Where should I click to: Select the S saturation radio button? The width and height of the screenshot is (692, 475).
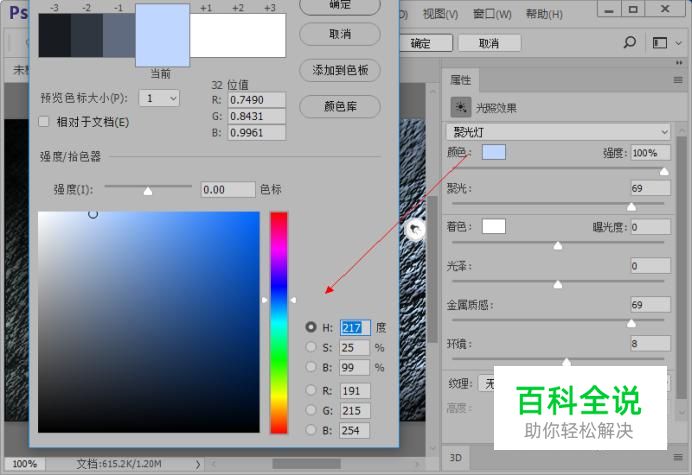point(311,347)
